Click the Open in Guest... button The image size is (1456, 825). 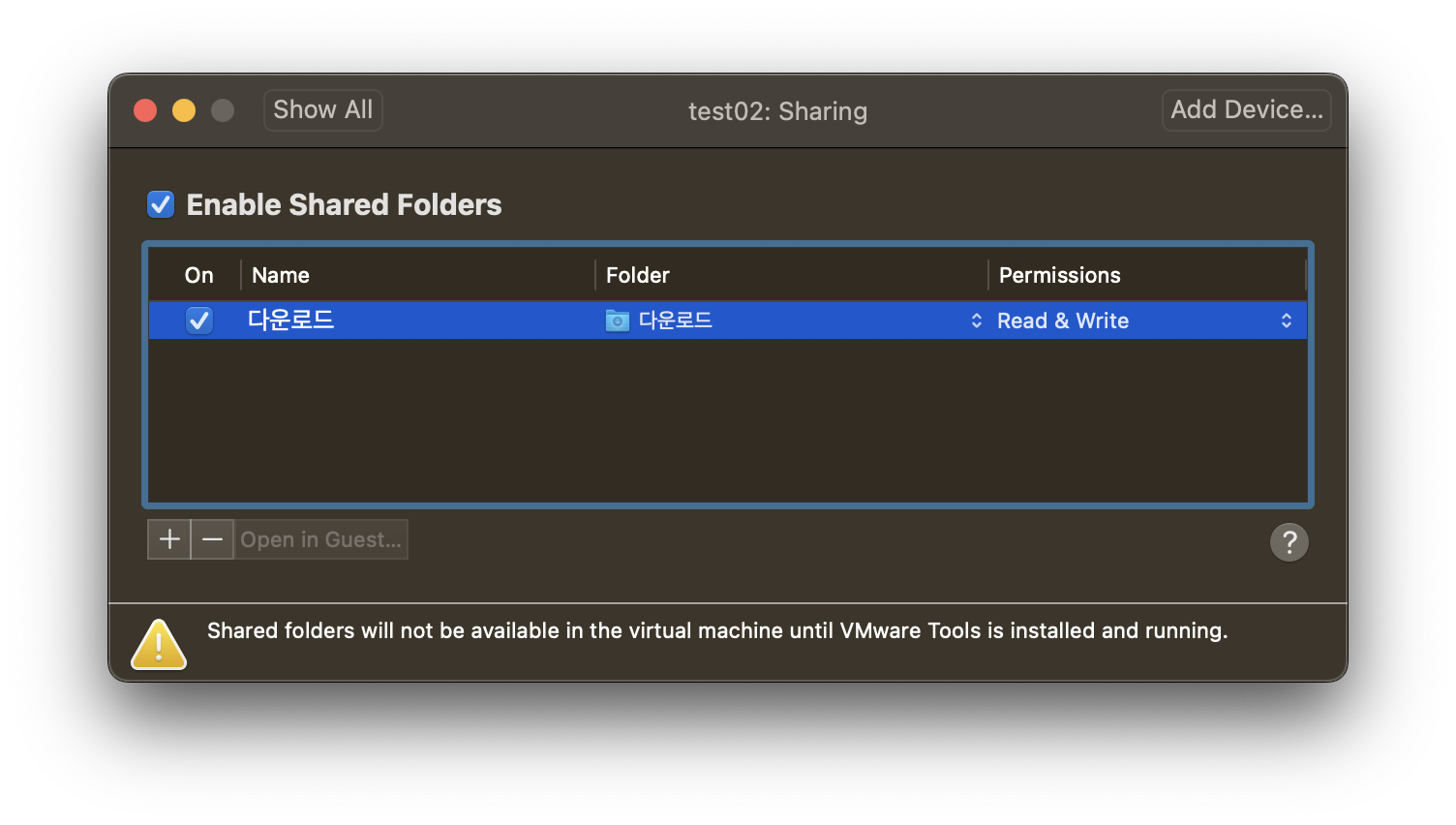(x=321, y=539)
